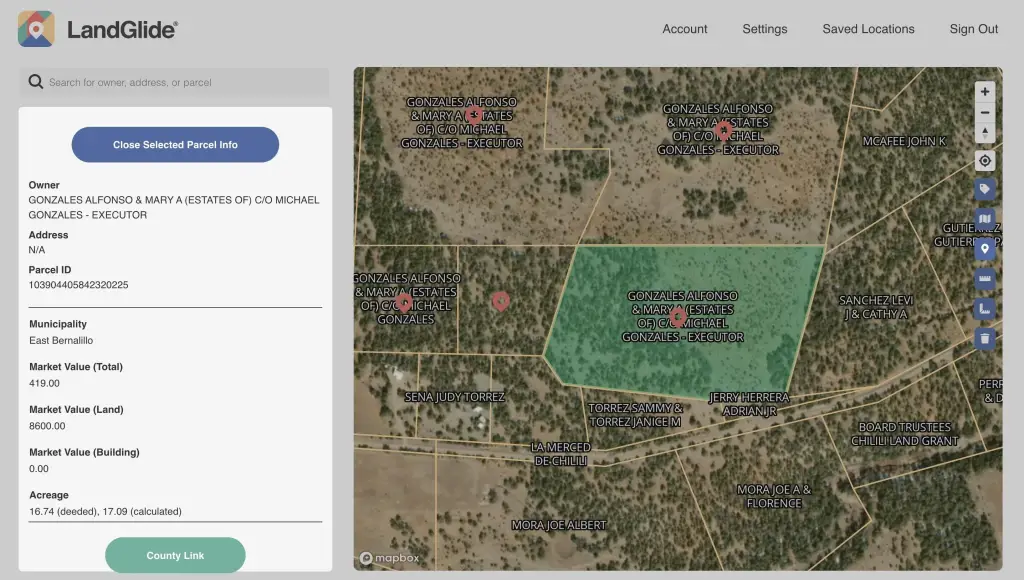The height and width of the screenshot is (580, 1024).
Task: Locate my position with geolocate icon
Action: click(x=985, y=161)
